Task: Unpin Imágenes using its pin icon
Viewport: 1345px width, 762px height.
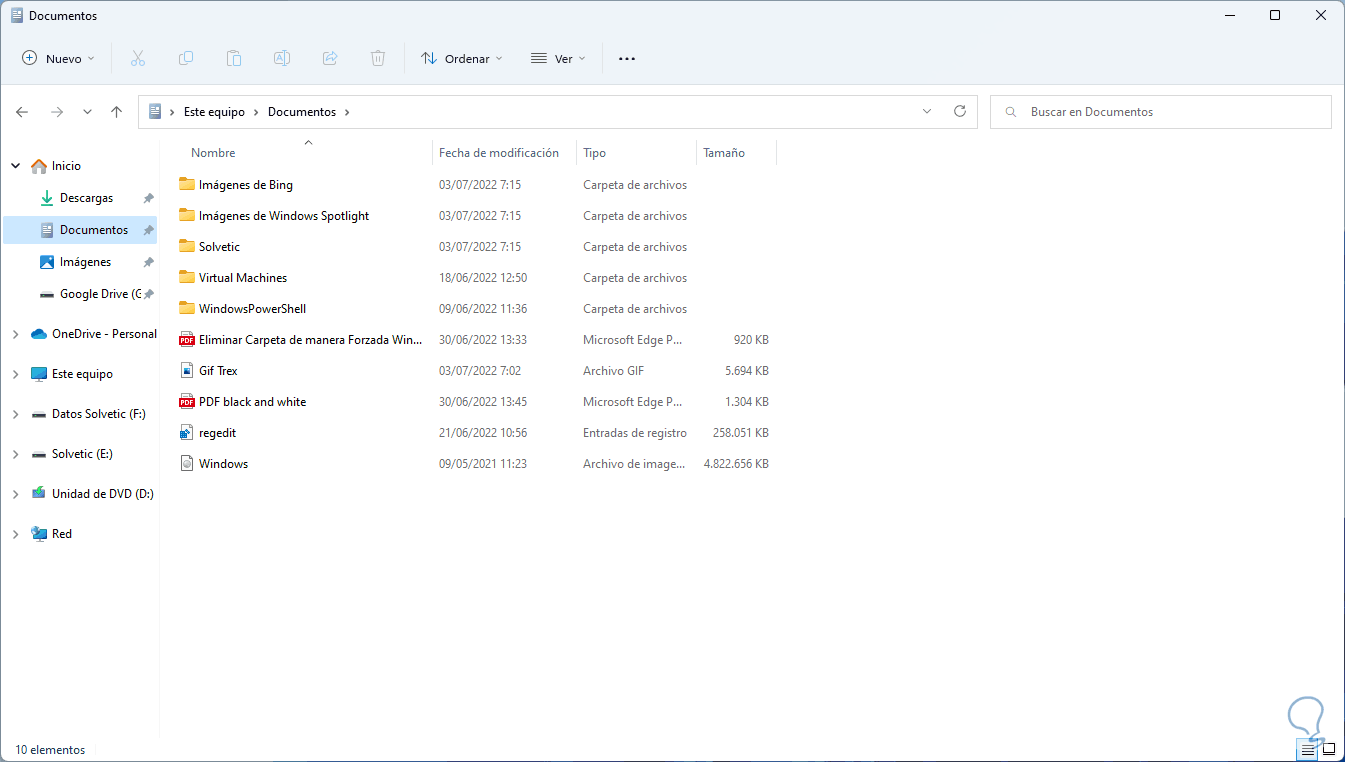Action: 148,262
